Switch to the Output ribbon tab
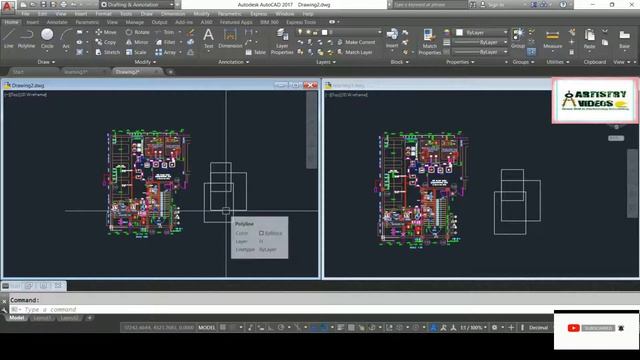Viewport: 640px width, 360px height. coord(159,22)
